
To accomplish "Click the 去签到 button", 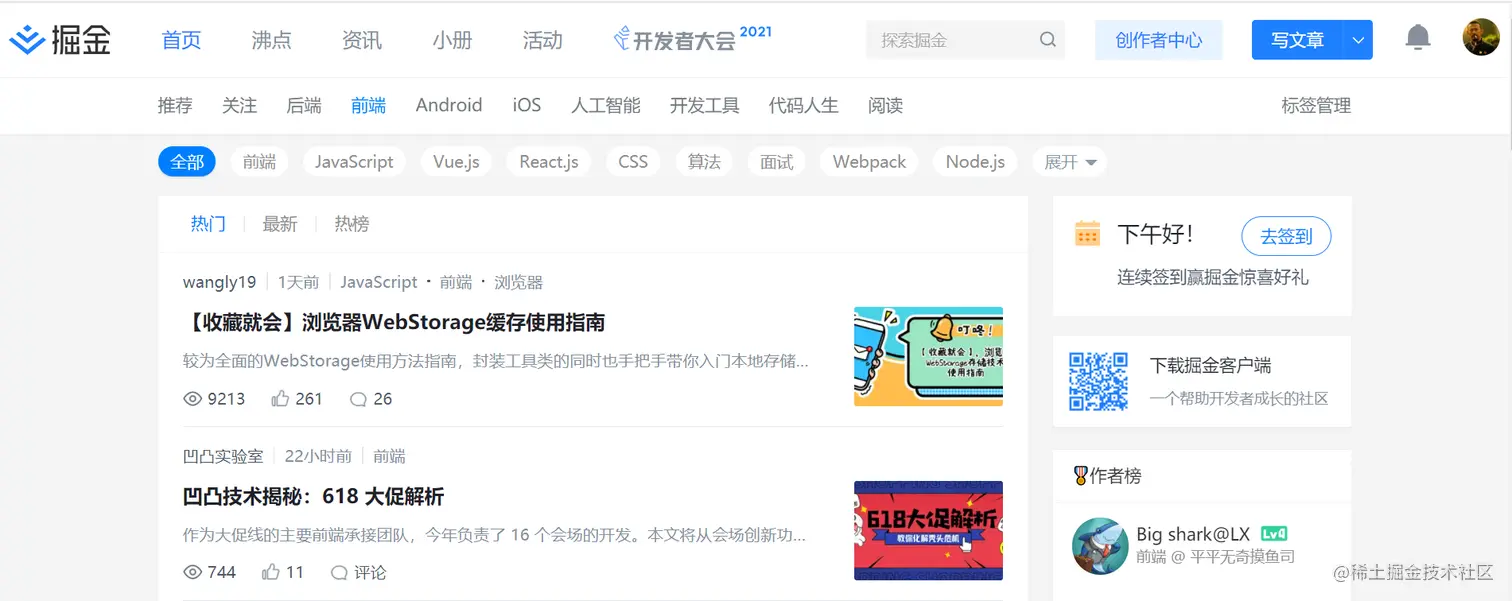I will click(1286, 236).
